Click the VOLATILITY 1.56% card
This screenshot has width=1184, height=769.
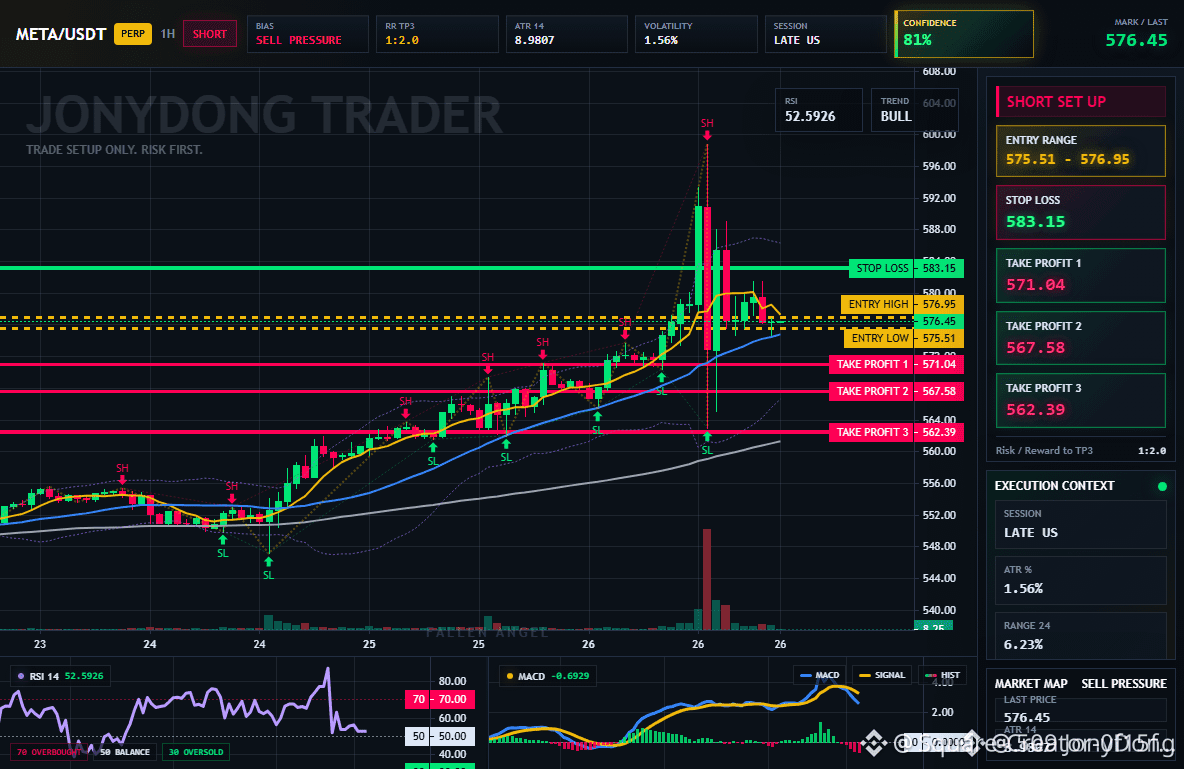(696, 34)
